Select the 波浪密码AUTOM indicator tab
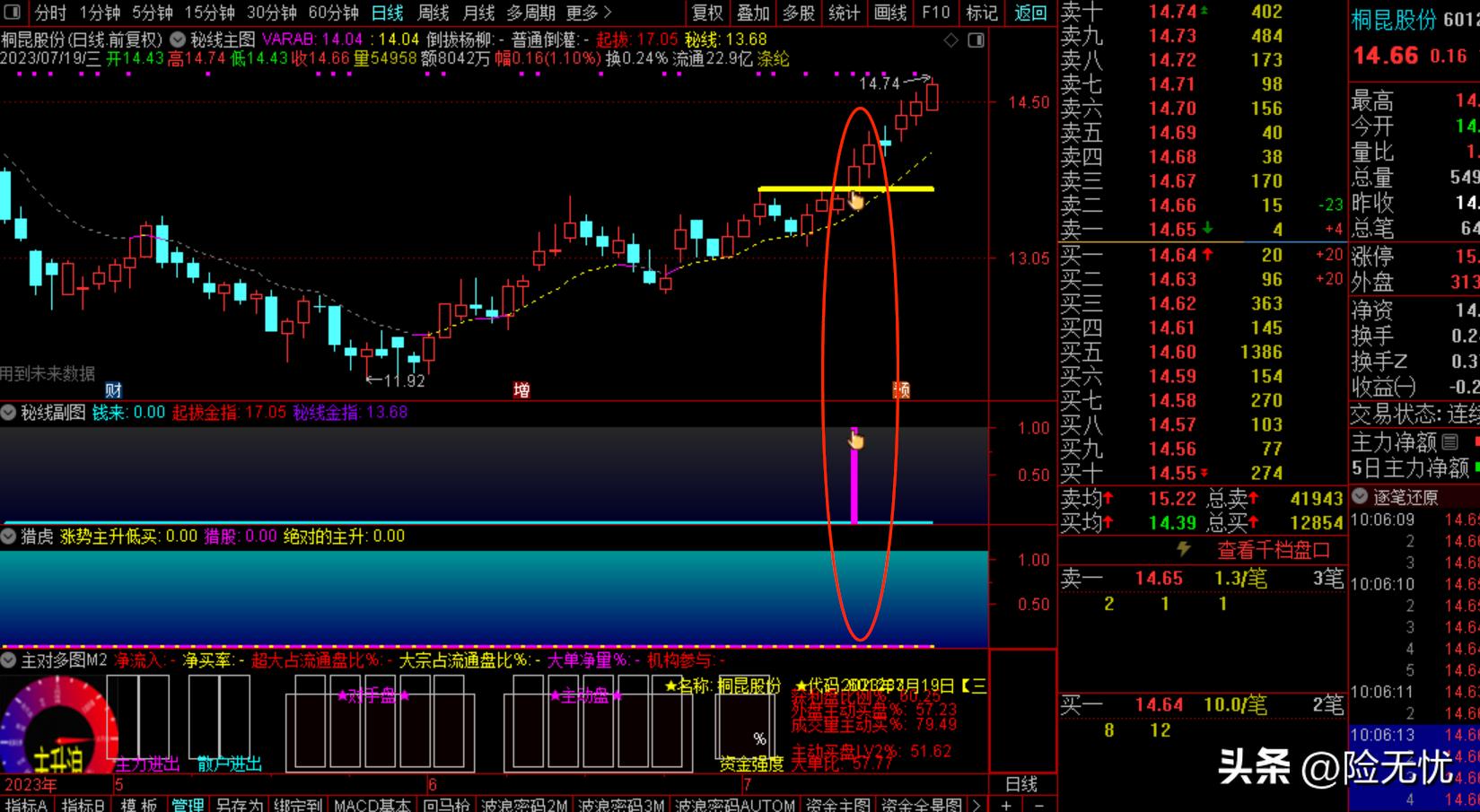The image size is (1480, 812). (x=734, y=805)
